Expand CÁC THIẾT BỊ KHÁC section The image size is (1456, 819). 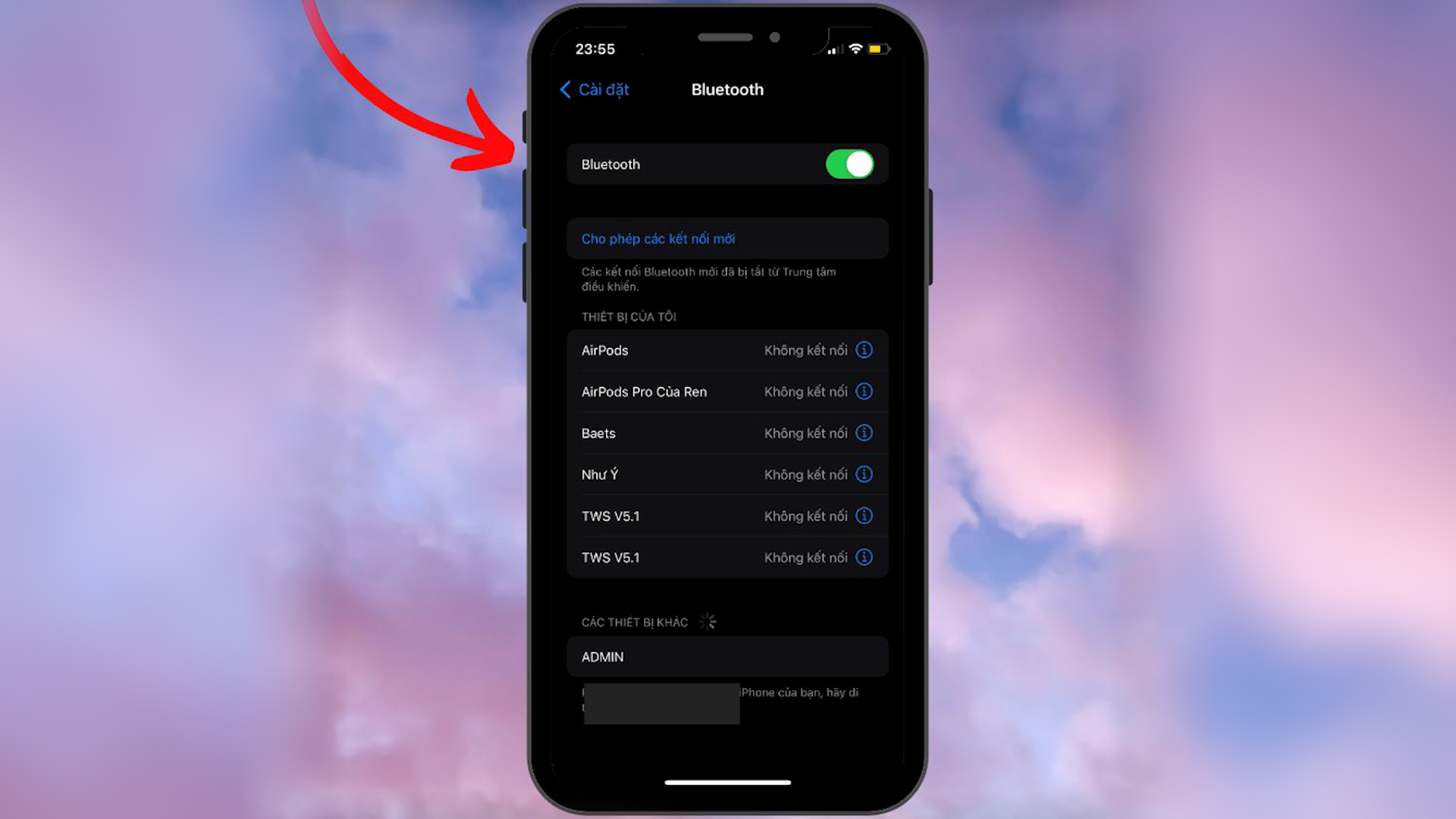(635, 622)
